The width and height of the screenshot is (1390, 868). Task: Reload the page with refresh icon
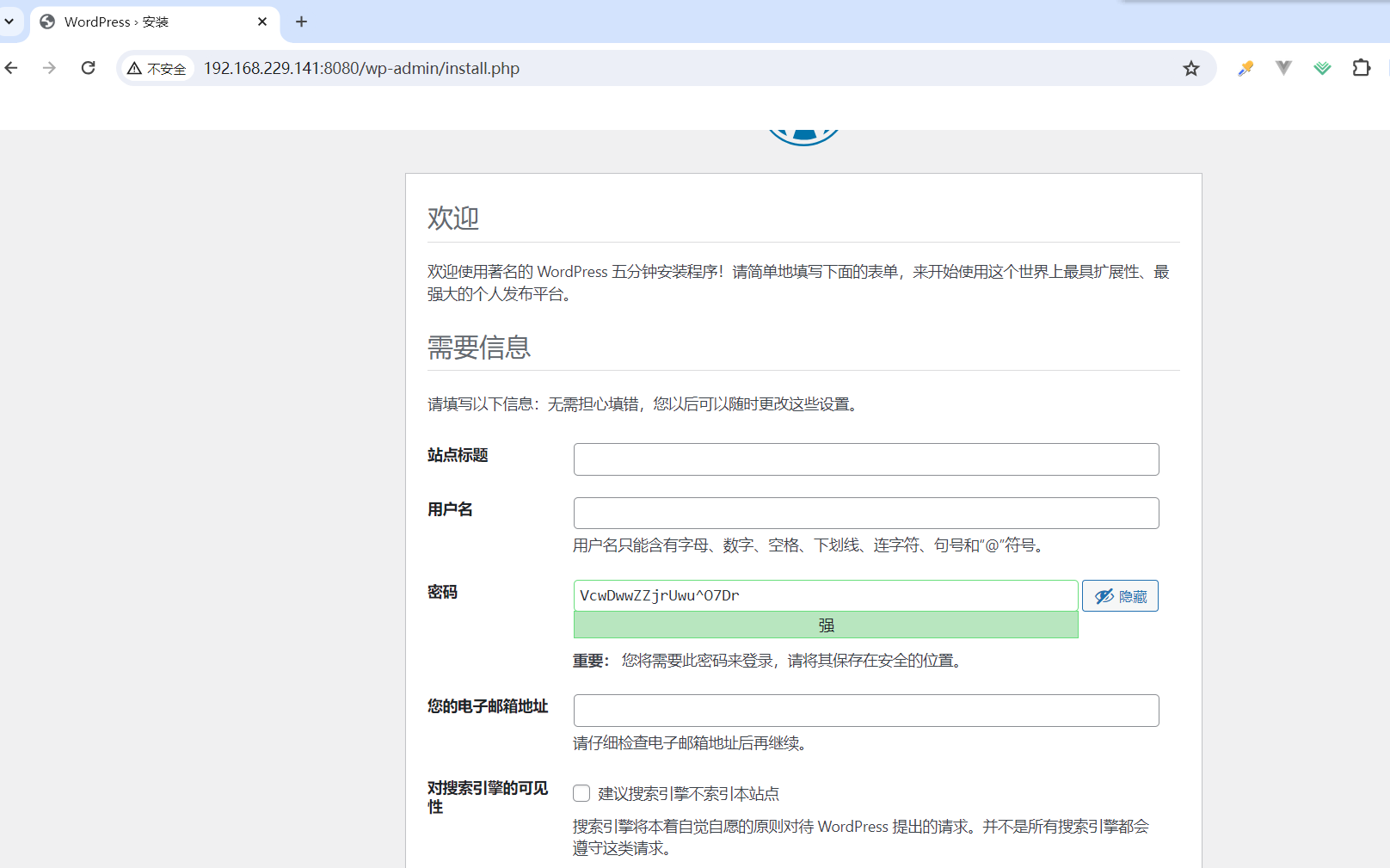click(x=88, y=68)
